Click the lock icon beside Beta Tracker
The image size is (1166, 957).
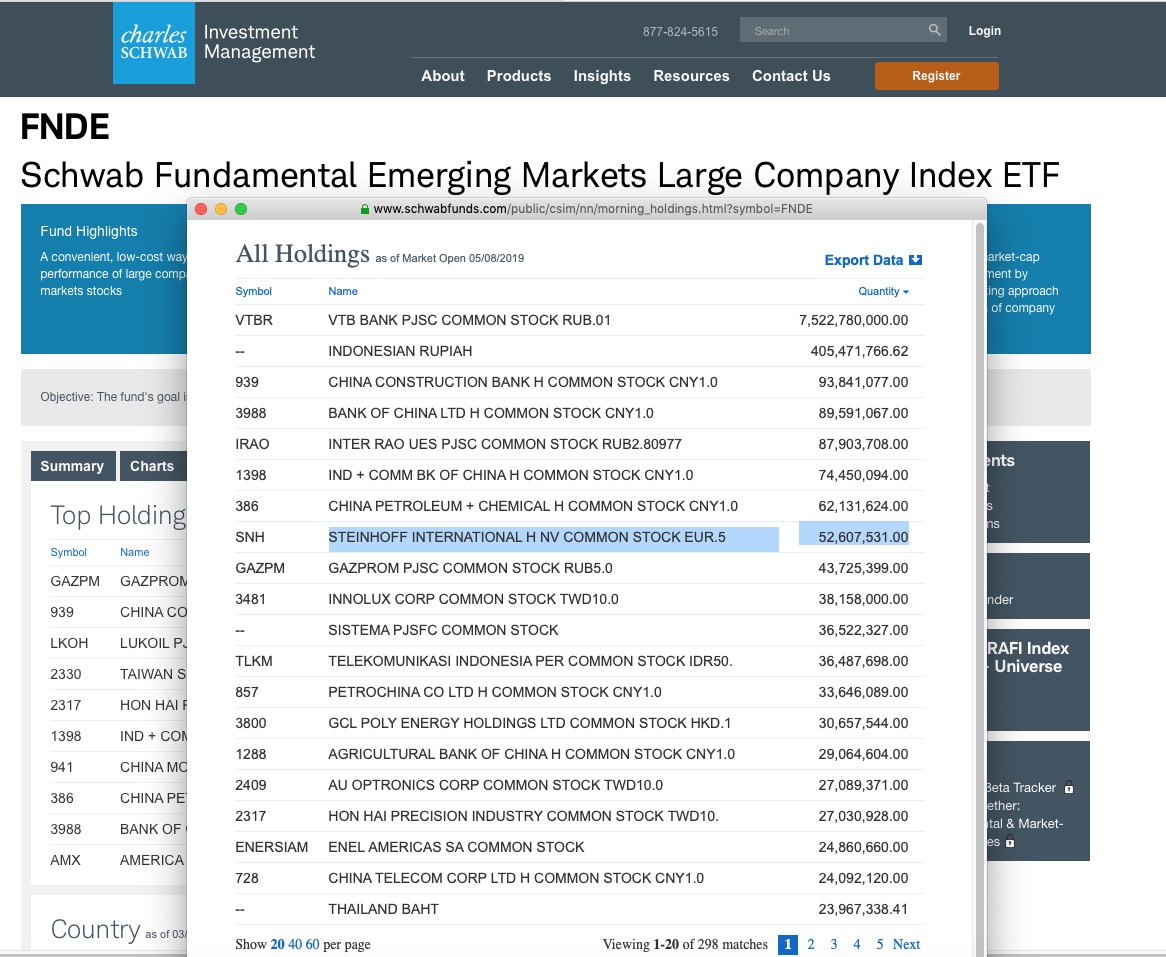tap(1069, 788)
